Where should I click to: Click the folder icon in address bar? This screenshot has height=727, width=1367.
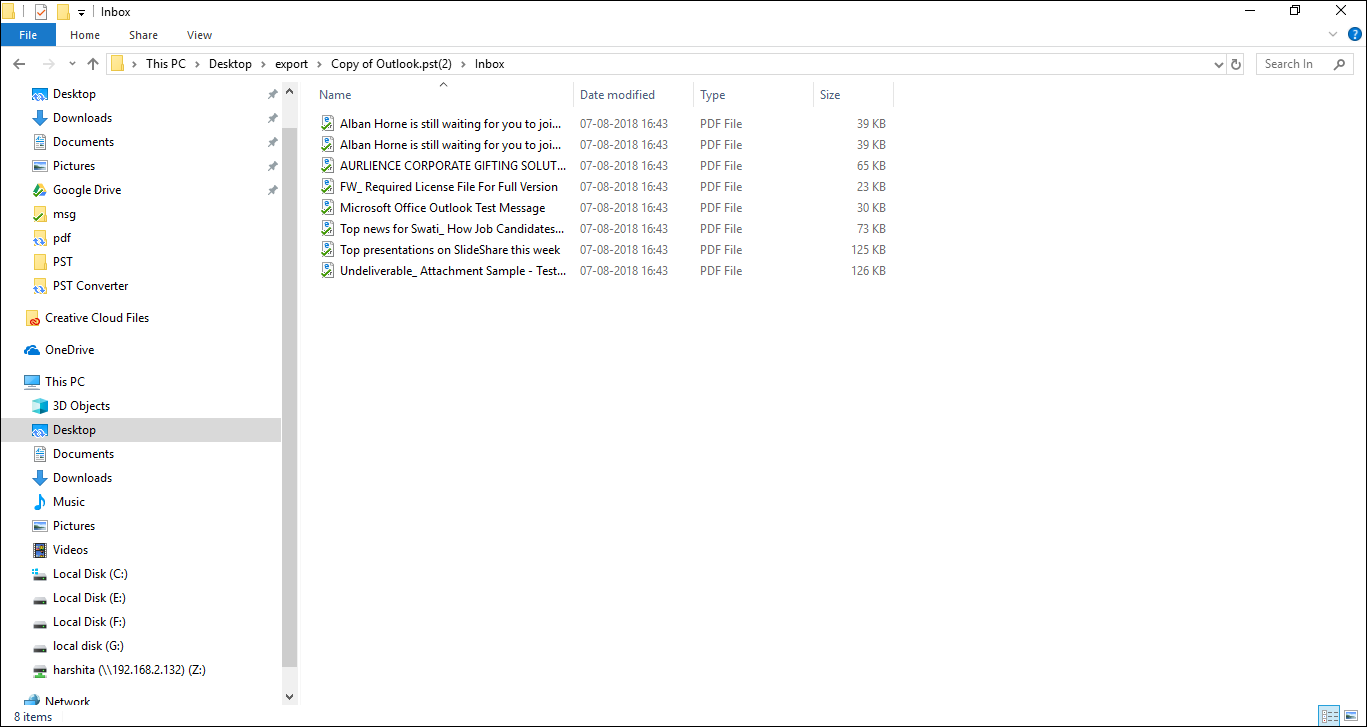pos(118,64)
